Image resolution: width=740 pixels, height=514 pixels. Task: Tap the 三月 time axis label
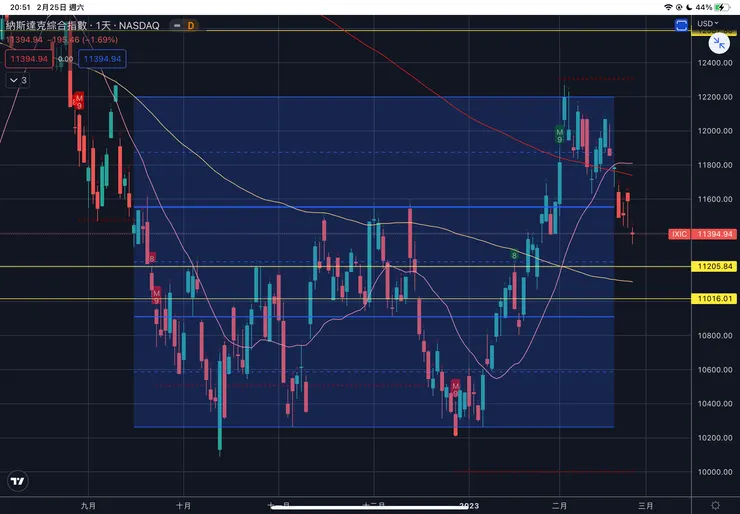tap(645, 506)
